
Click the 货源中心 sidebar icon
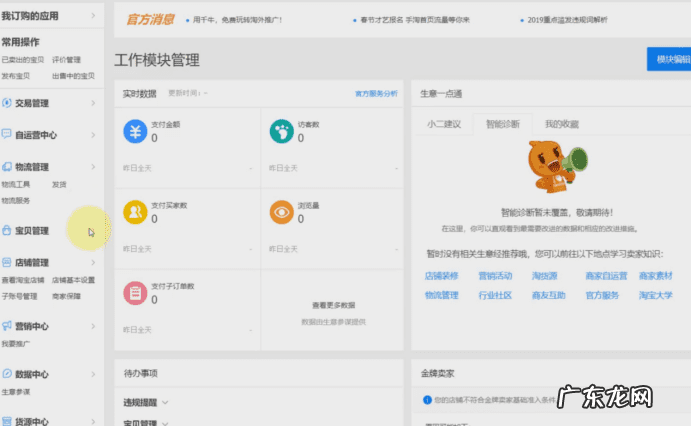click(7, 422)
